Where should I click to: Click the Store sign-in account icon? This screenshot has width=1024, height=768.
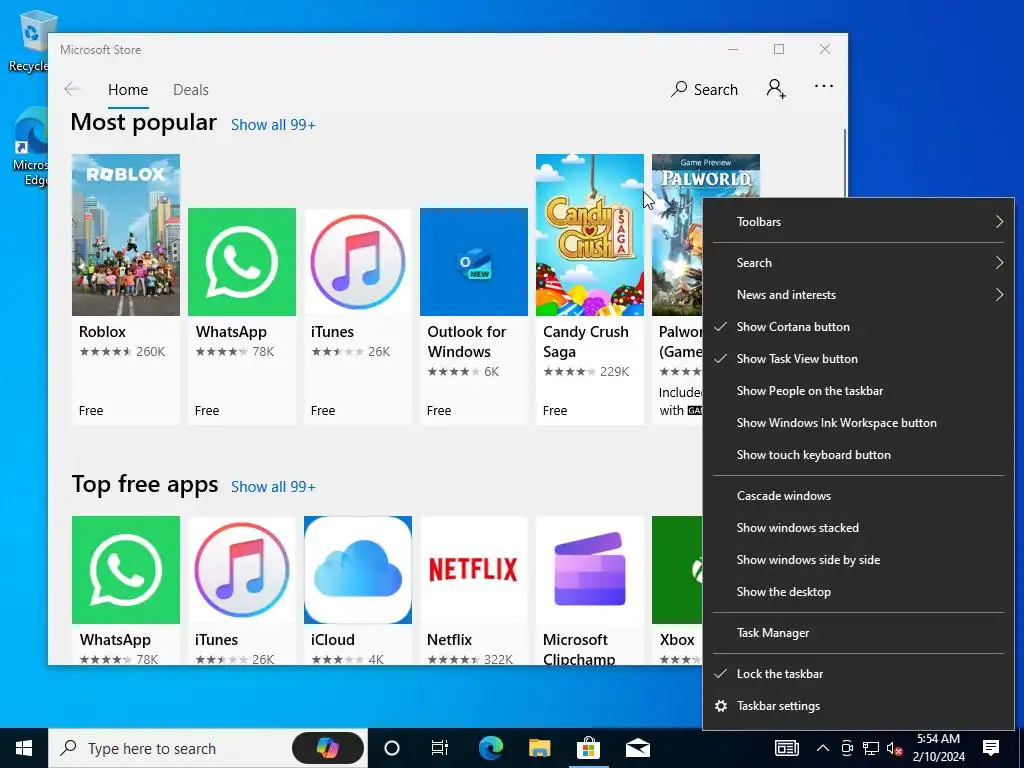click(776, 89)
